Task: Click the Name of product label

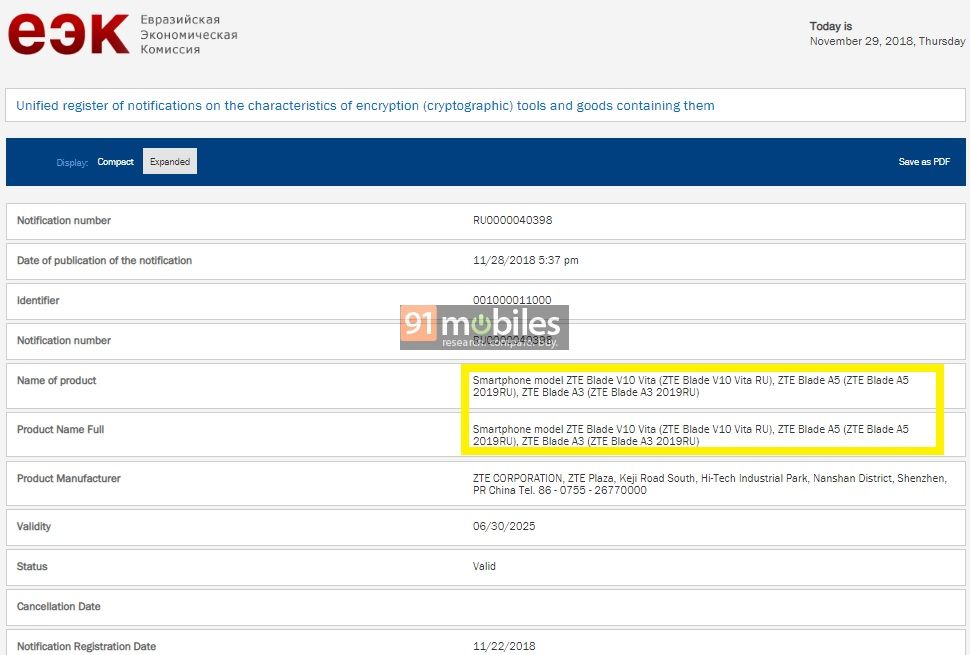Action: (x=56, y=380)
